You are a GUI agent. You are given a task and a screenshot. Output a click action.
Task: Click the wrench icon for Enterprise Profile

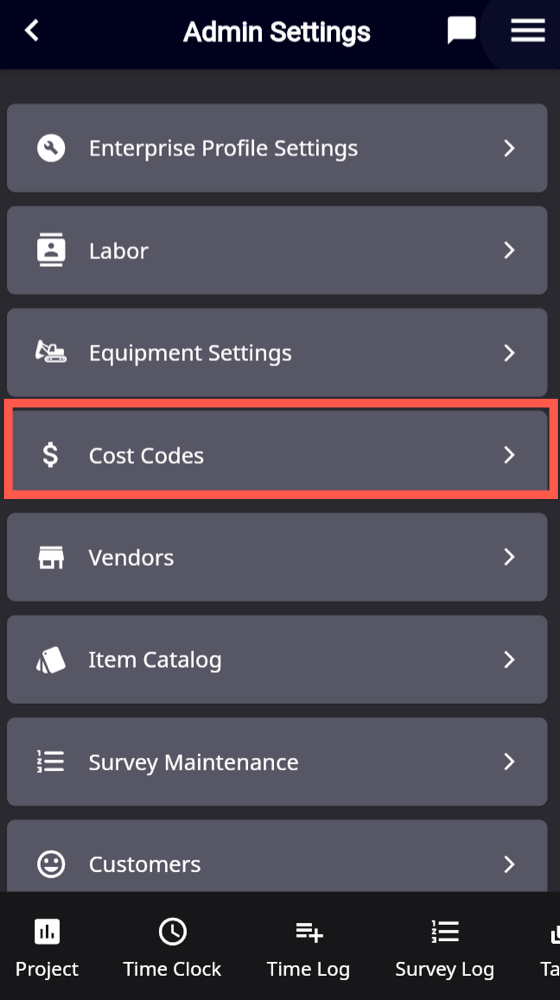coord(51,148)
